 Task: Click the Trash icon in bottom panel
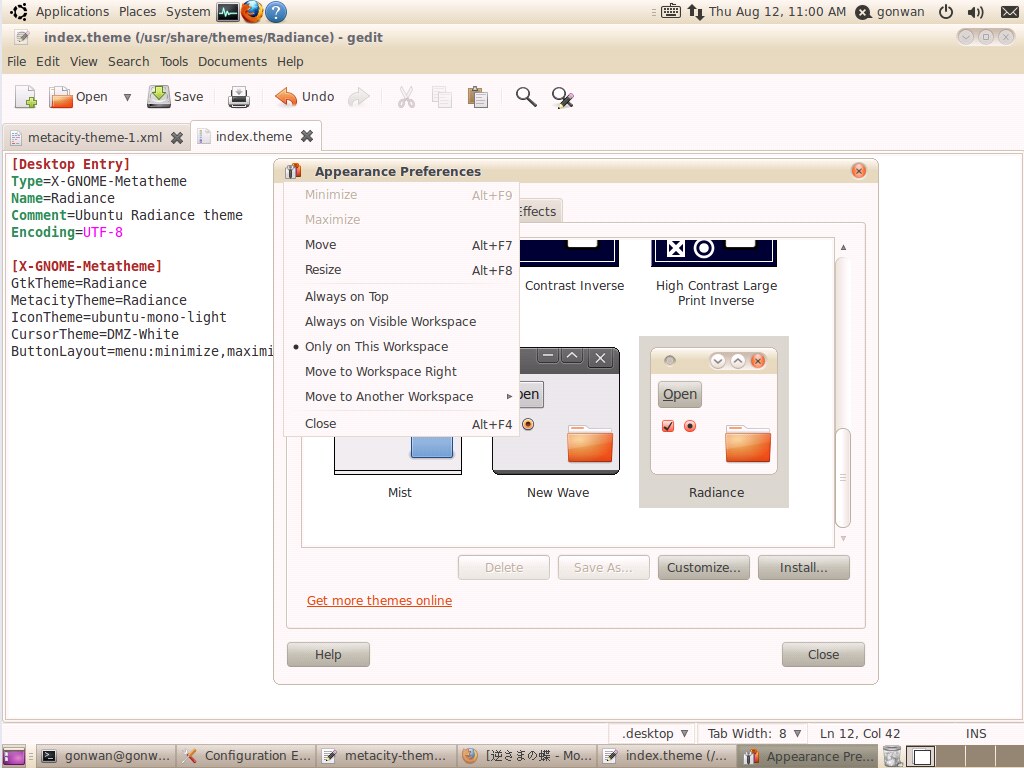pos(893,756)
